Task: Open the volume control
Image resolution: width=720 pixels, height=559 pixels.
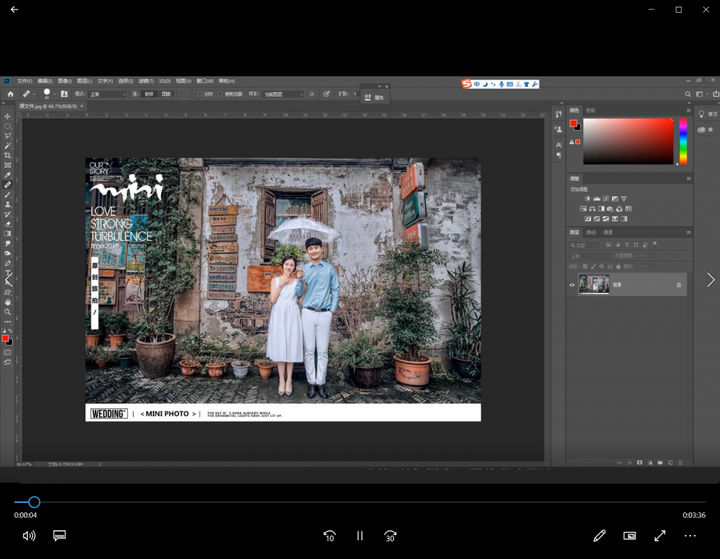Action: 29,536
